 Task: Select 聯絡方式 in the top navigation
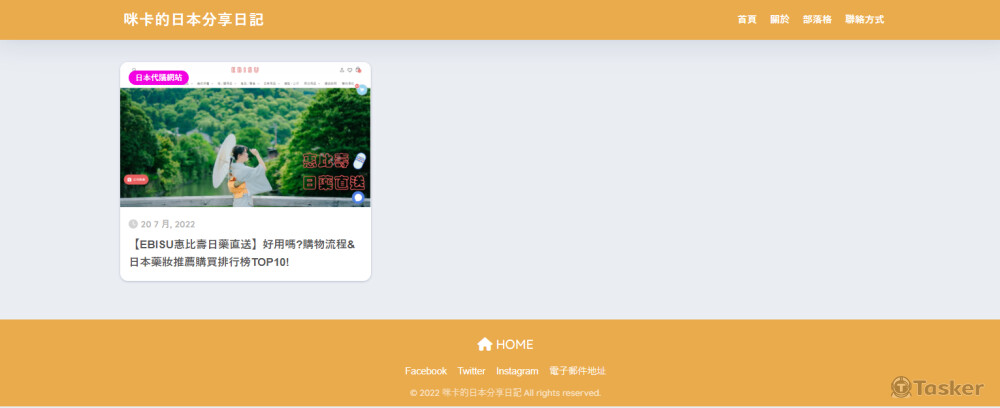(864, 20)
